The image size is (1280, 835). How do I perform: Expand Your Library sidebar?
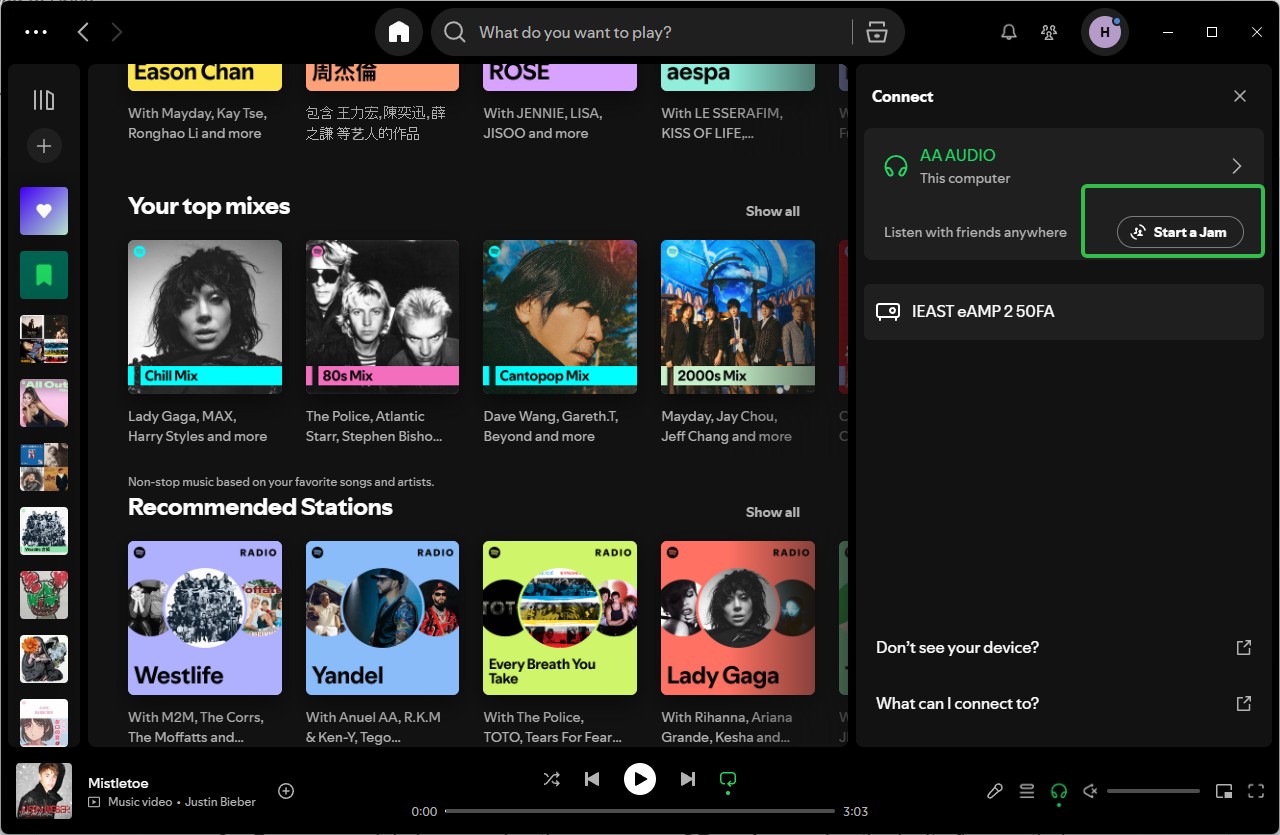(x=44, y=100)
